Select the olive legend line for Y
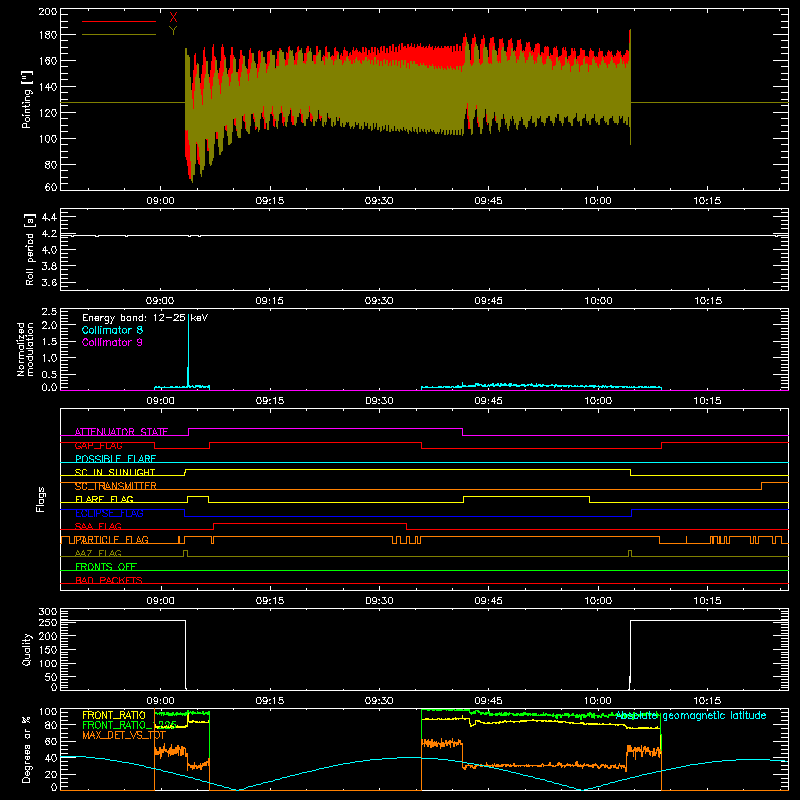800x800 pixels. (119, 34)
